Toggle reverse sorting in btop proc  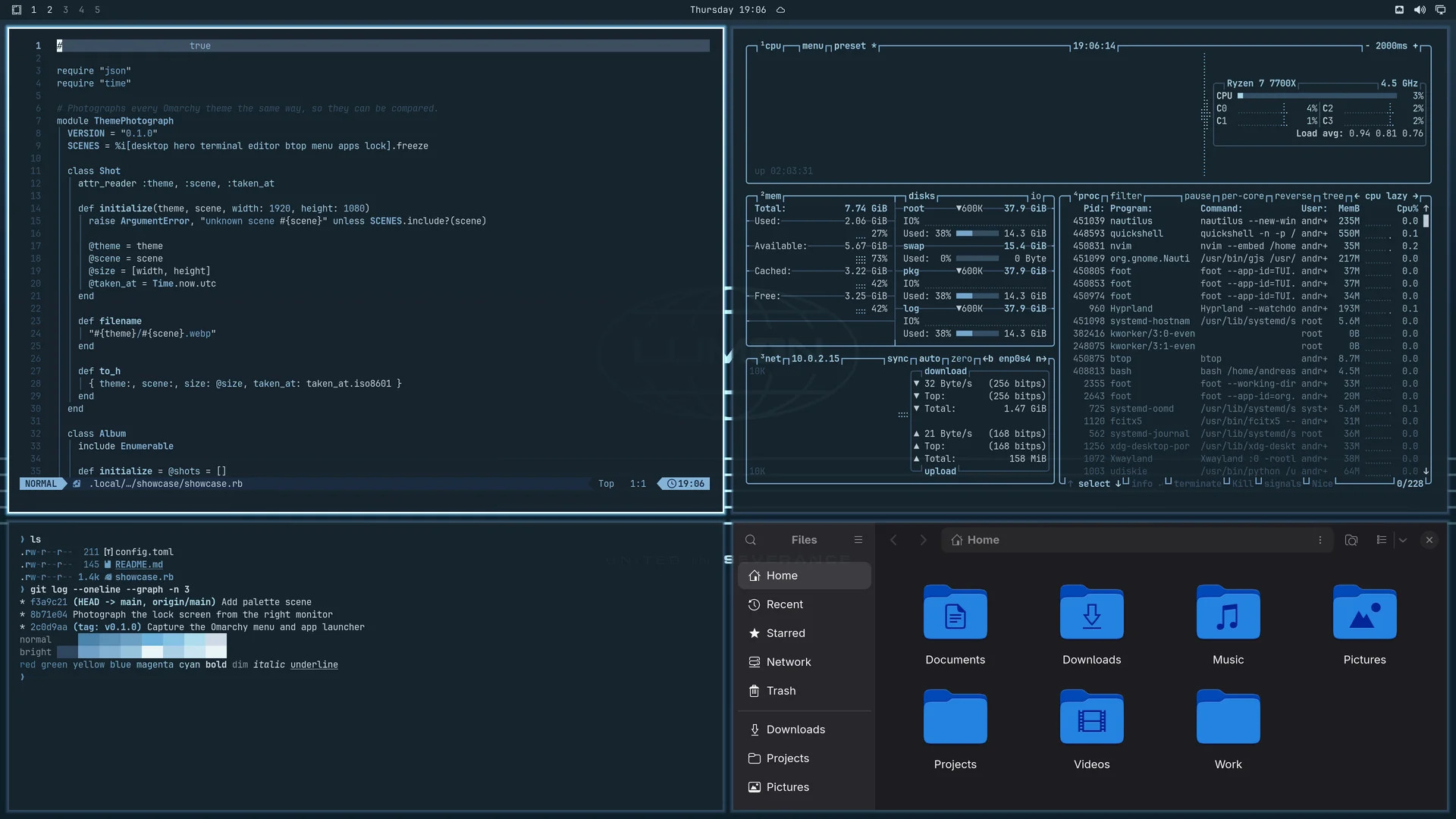pos(1293,196)
